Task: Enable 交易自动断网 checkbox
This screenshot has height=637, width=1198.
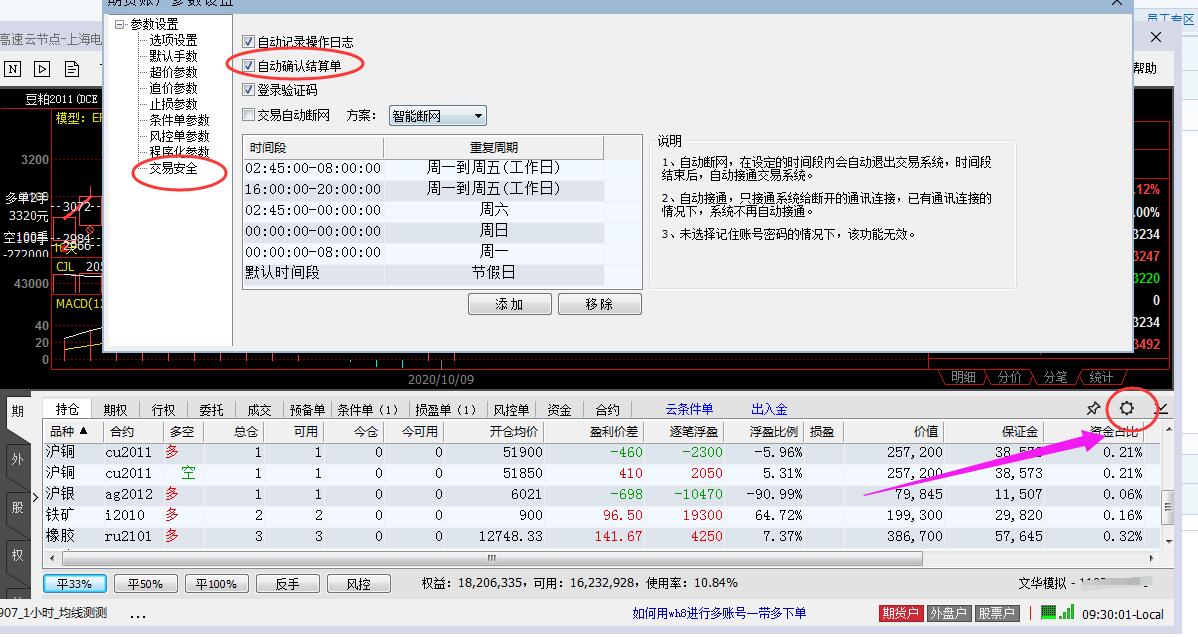Action: click(x=249, y=115)
